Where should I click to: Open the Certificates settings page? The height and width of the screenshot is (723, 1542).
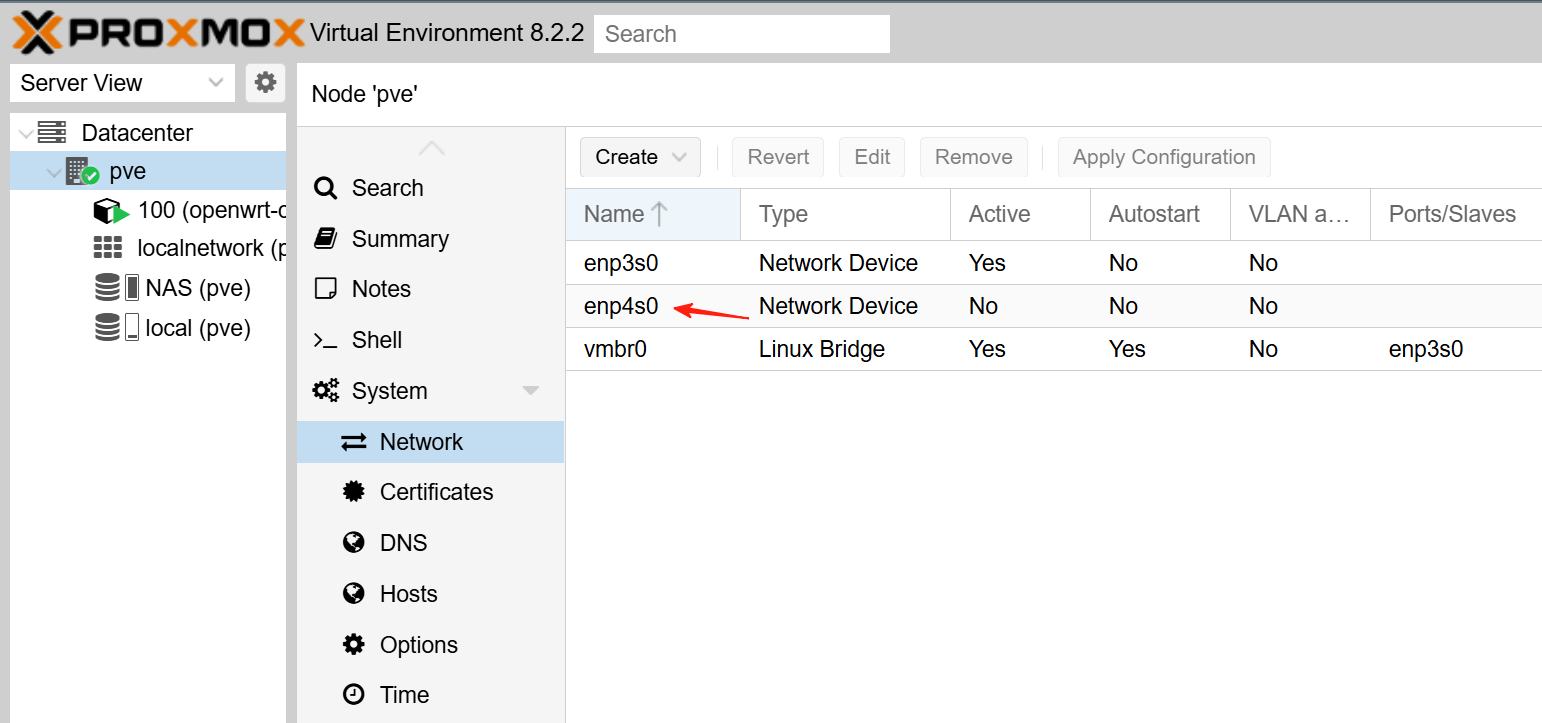point(436,492)
